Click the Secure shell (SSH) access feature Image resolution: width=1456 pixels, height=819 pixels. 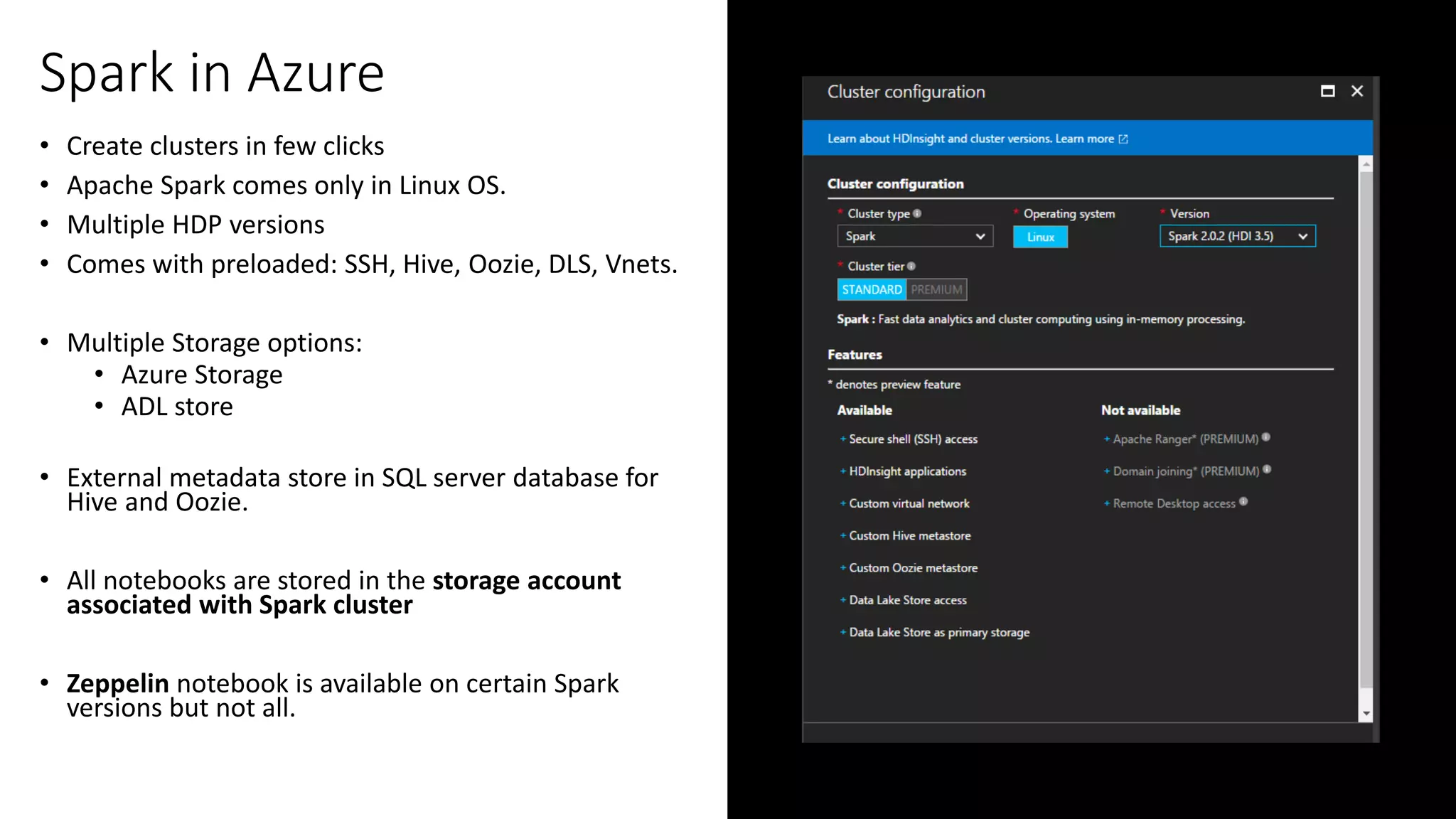tap(913, 439)
